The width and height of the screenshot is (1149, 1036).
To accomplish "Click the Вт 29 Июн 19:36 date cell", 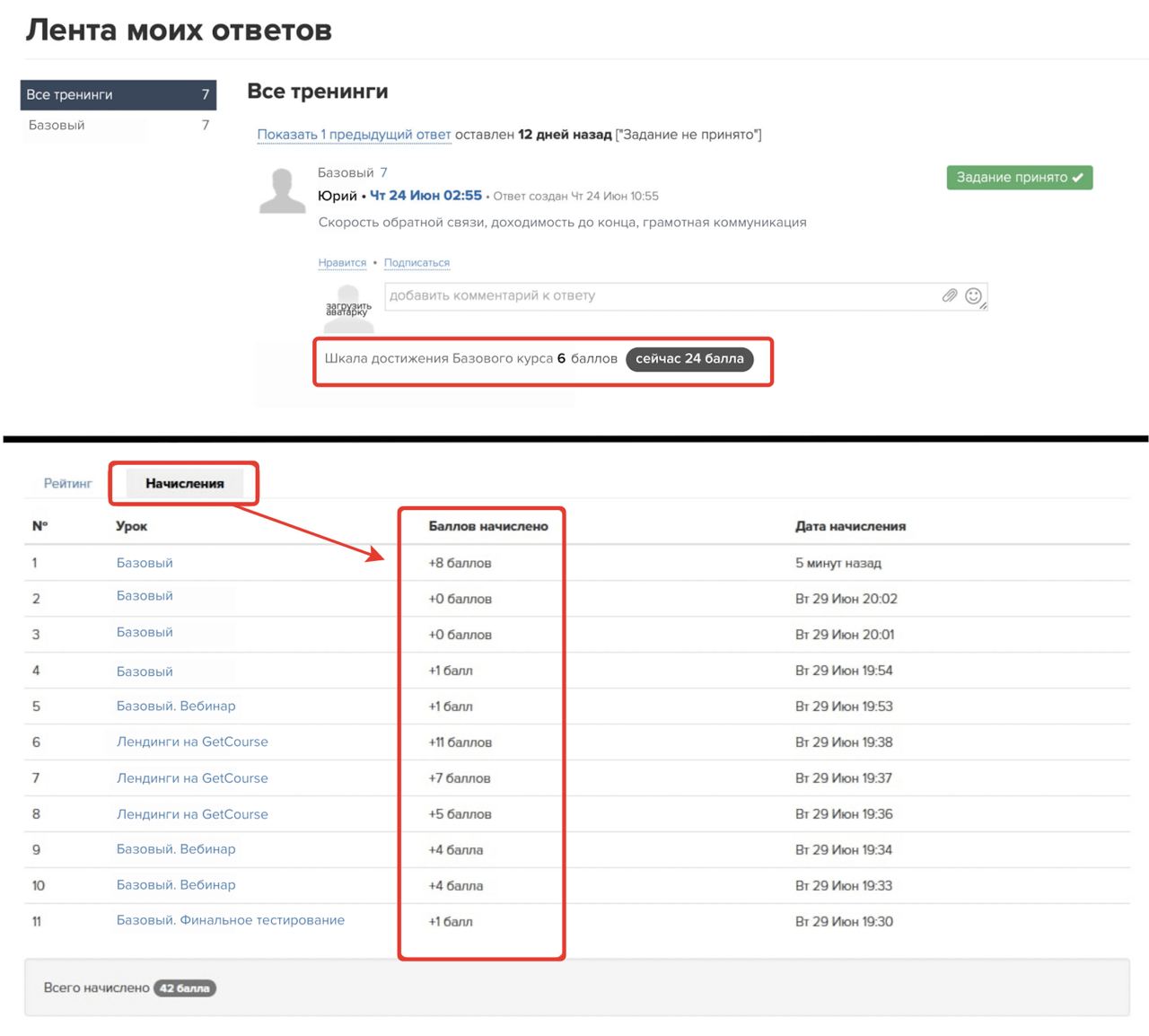I will 844,814.
